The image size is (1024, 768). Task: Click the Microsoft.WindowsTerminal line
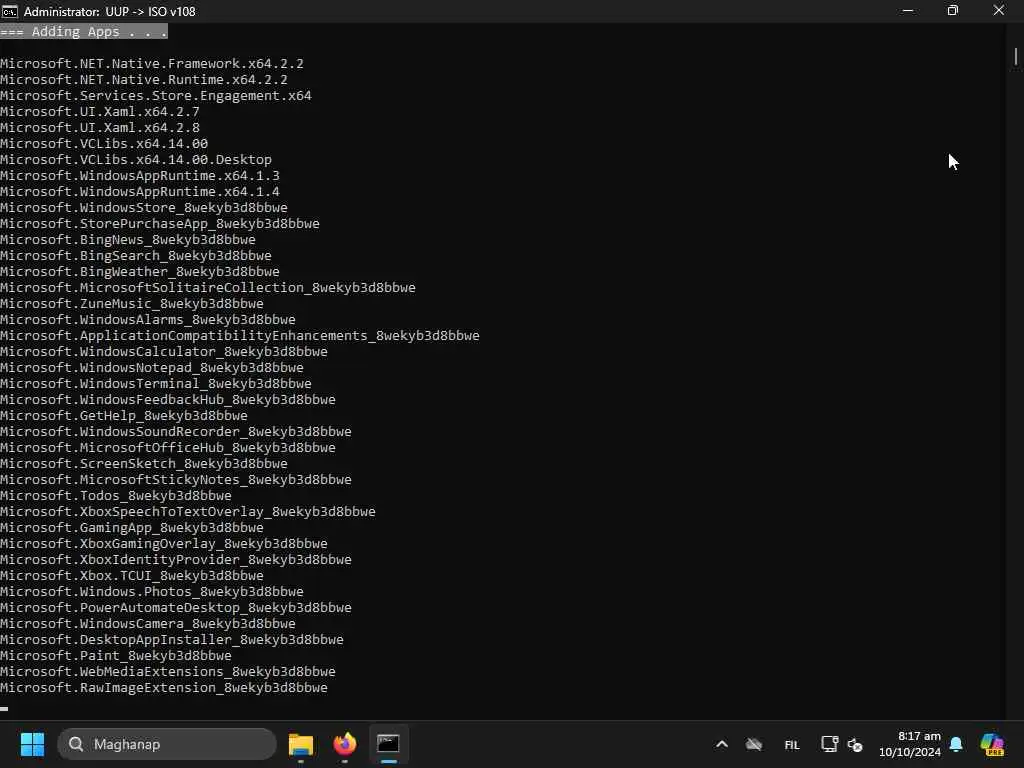(x=155, y=383)
